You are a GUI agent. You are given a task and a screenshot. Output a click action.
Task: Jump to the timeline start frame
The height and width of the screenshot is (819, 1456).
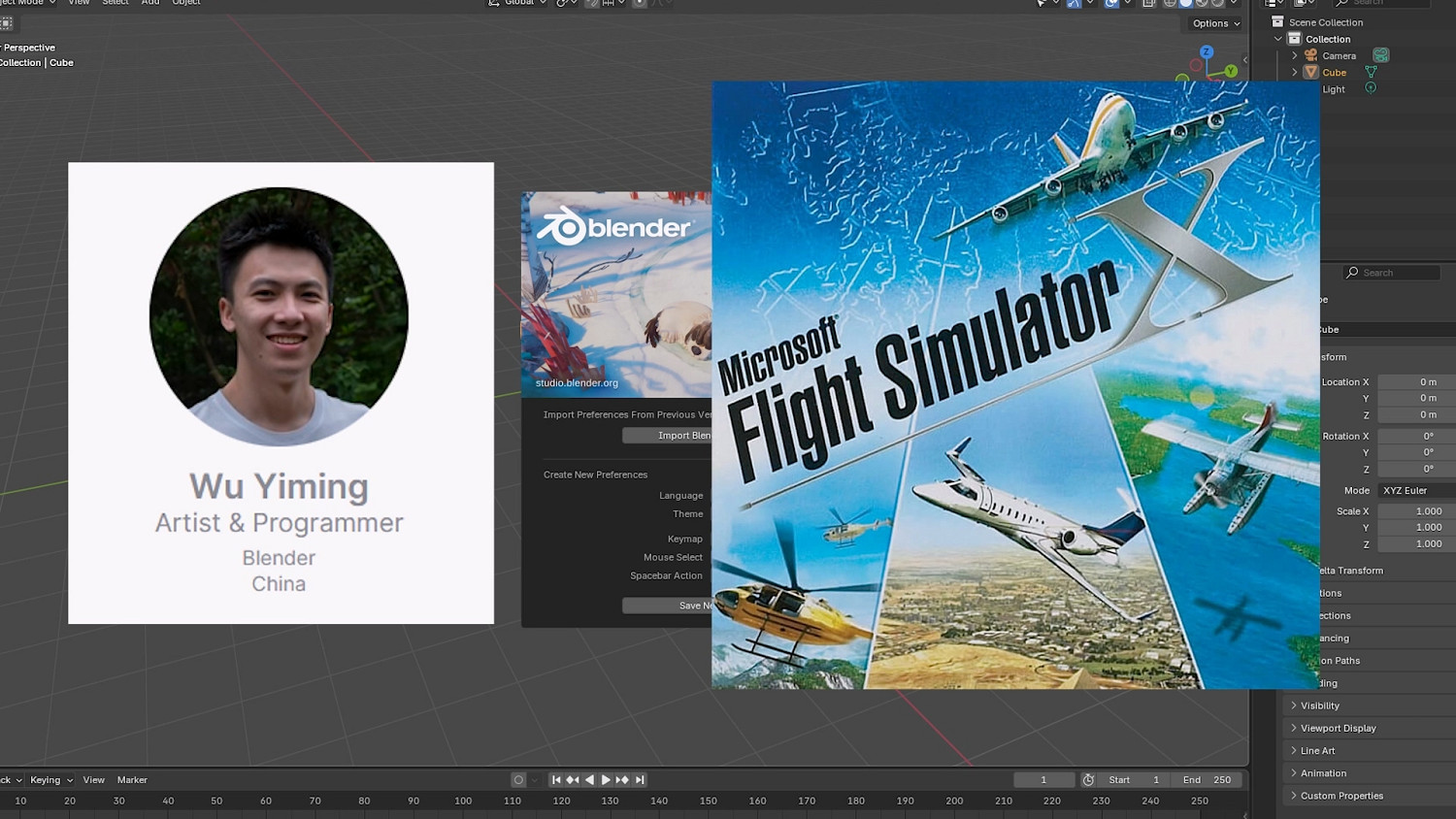[556, 780]
